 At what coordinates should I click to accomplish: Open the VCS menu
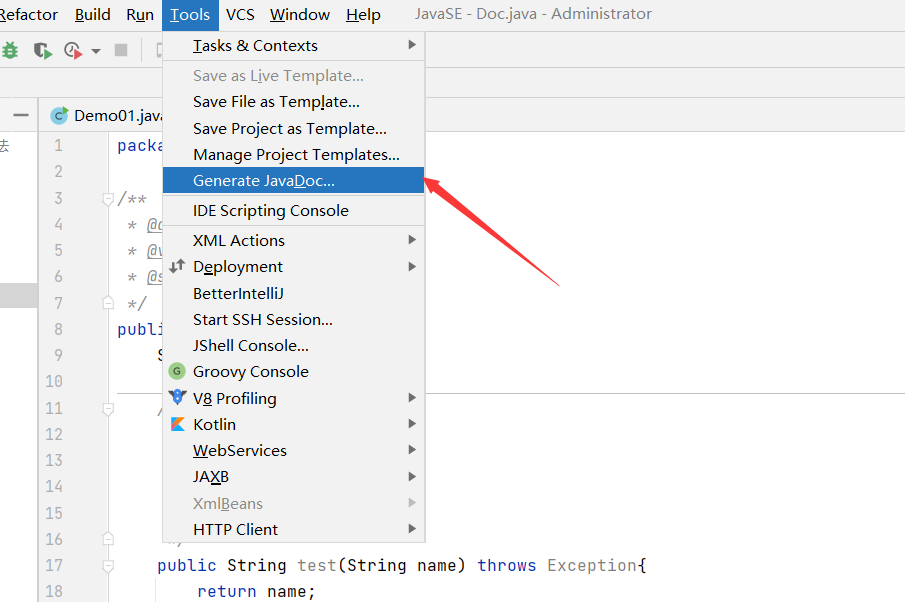click(240, 14)
